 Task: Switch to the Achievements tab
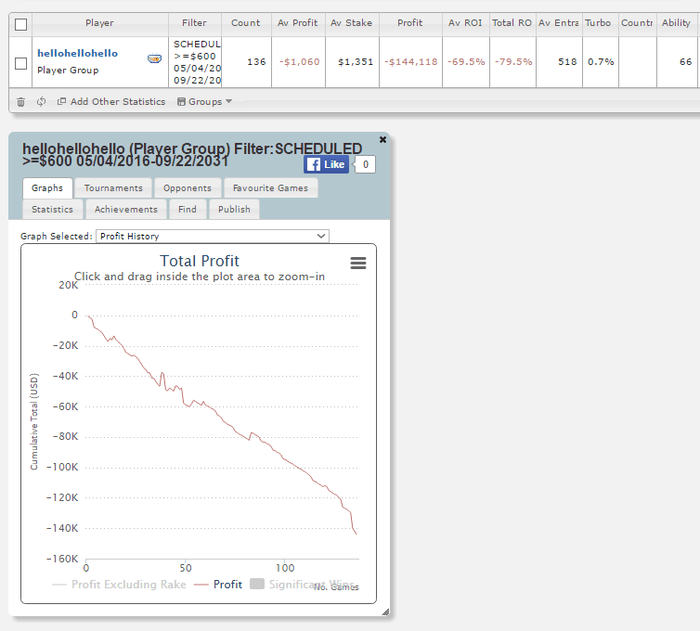(126, 209)
